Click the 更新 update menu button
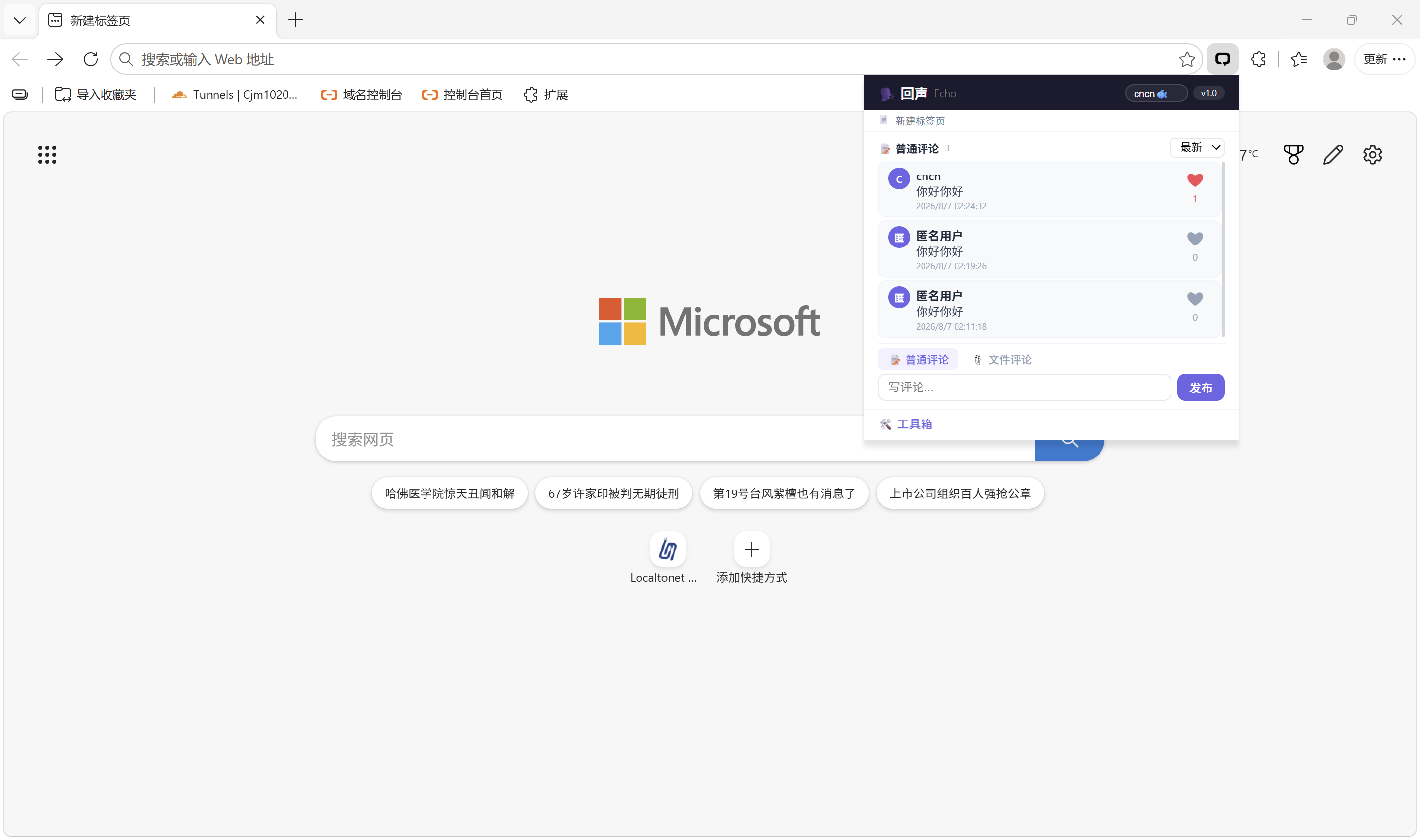This screenshot has width=1420, height=840. [x=1384, y=59]
